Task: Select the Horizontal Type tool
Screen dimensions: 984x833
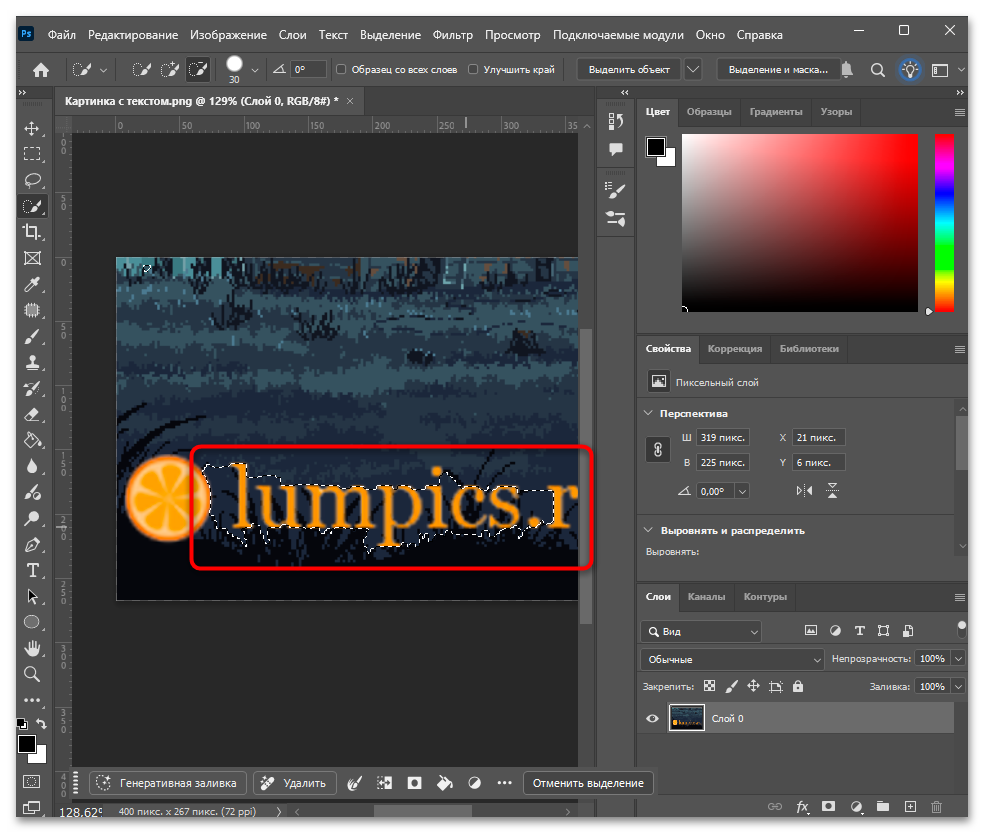Action: point(32,571)
